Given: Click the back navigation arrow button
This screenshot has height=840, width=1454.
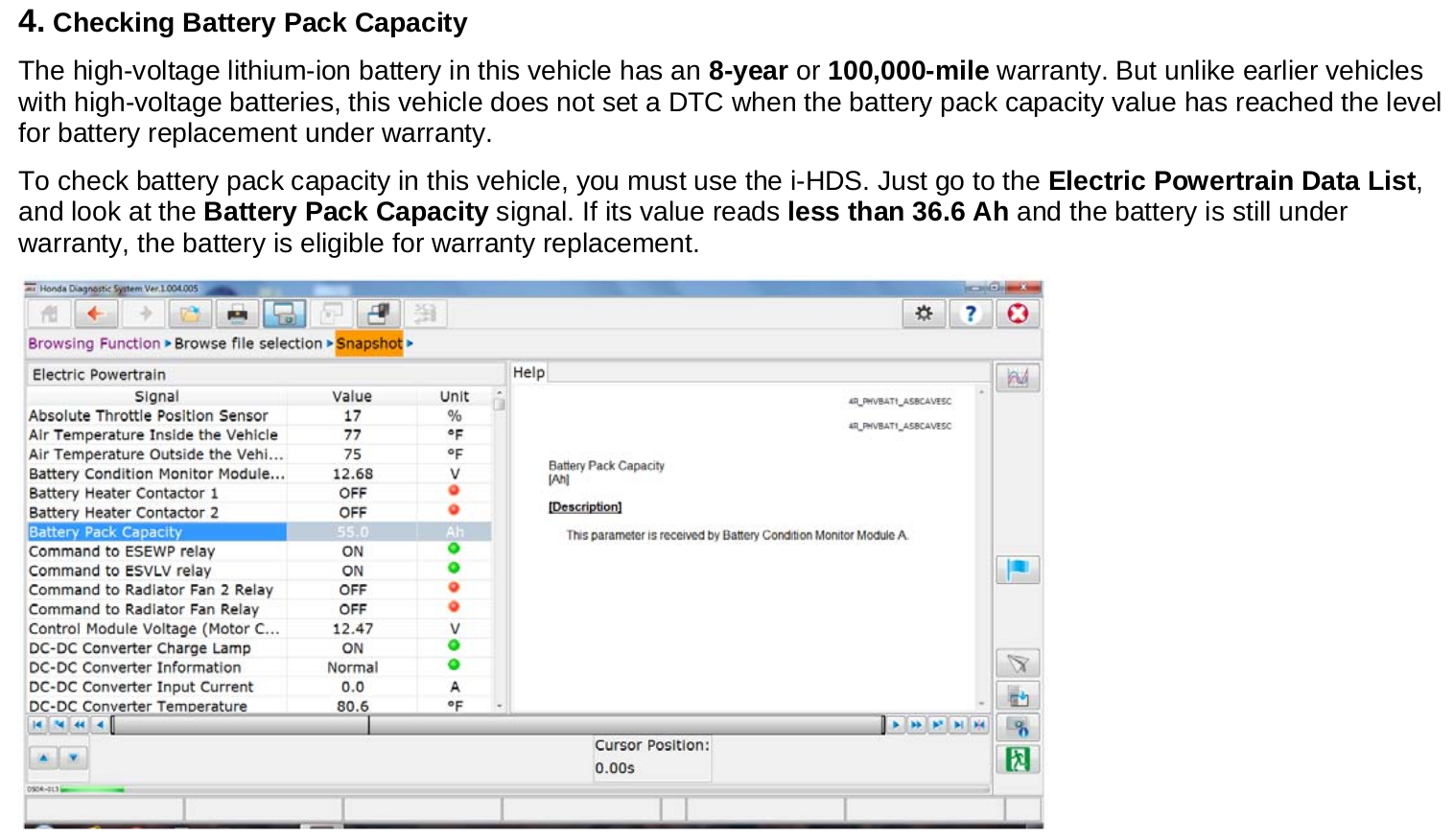Looking at the screenshot, I should click(x=95, y=314).
